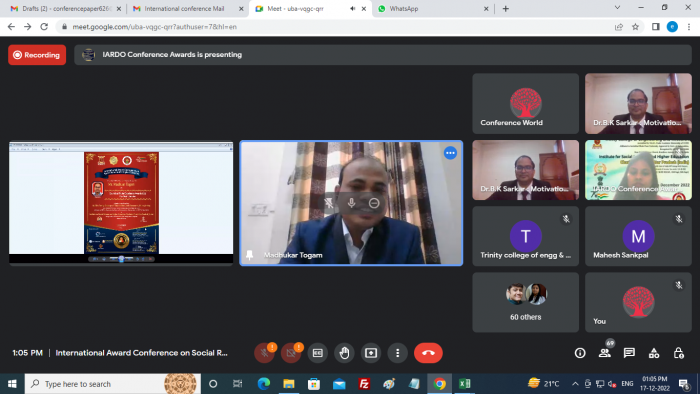Open Excel from Windows taskbar
The height and width of the screenshot is (394, 700).
[x=464, y=384]
